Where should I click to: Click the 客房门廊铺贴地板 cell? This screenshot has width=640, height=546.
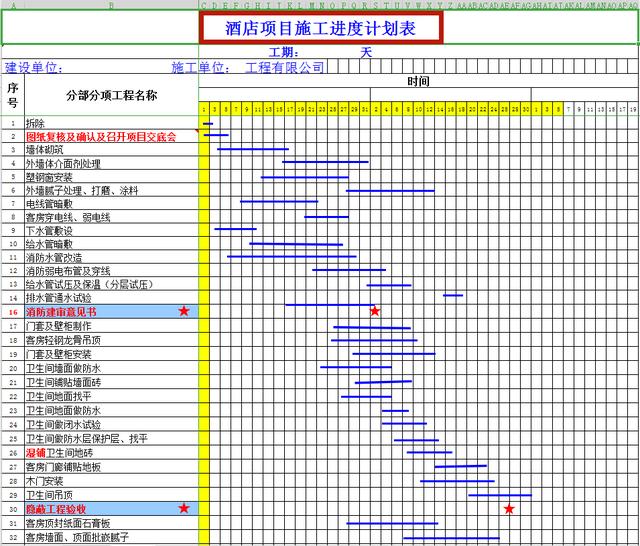(111, 467)
